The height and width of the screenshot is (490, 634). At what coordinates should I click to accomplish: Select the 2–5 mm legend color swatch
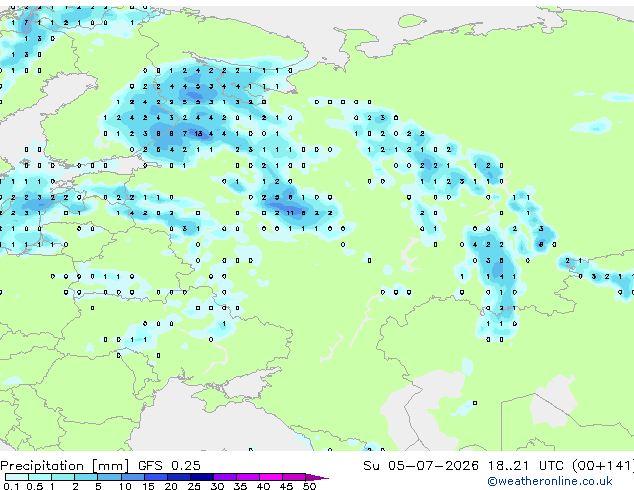coord(86,477)
